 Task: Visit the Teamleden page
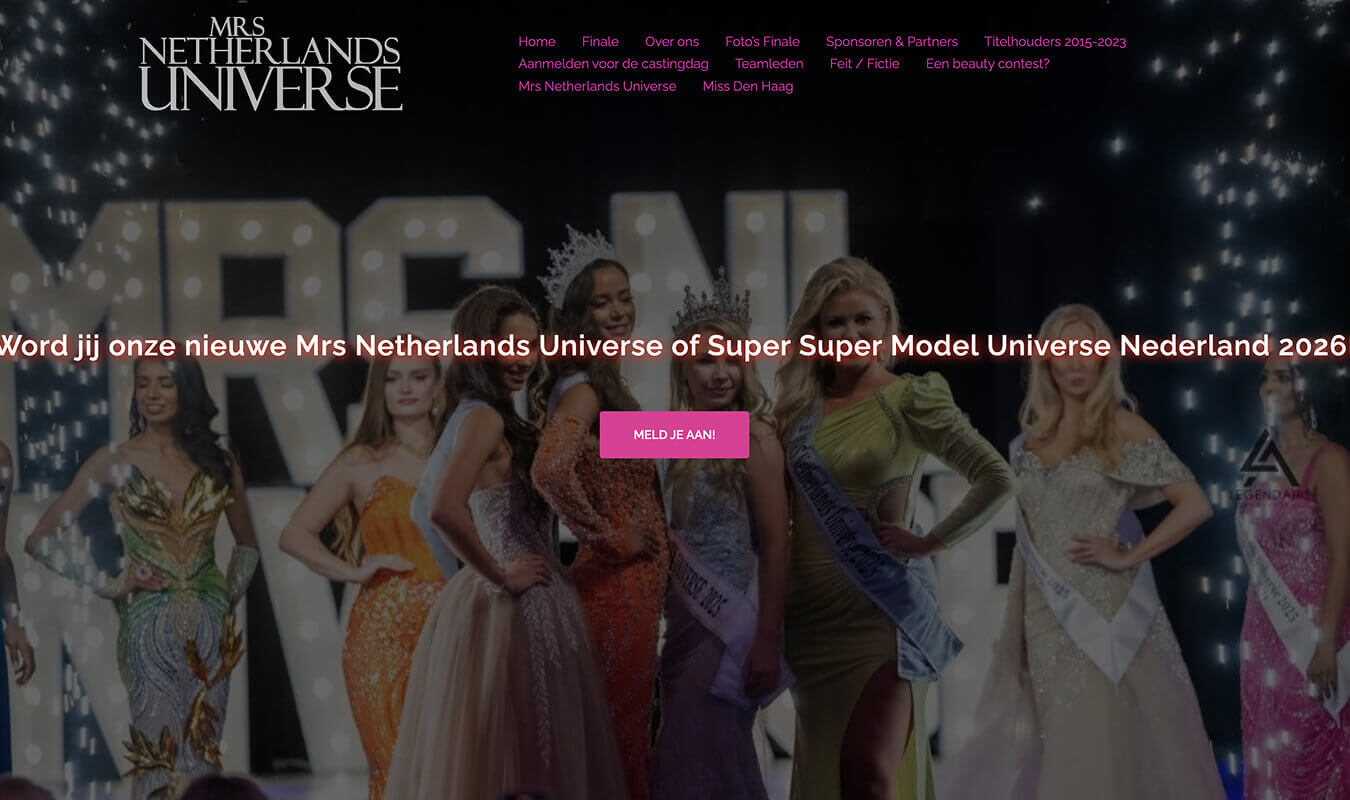pyautogui.click(x=769, y=64)
